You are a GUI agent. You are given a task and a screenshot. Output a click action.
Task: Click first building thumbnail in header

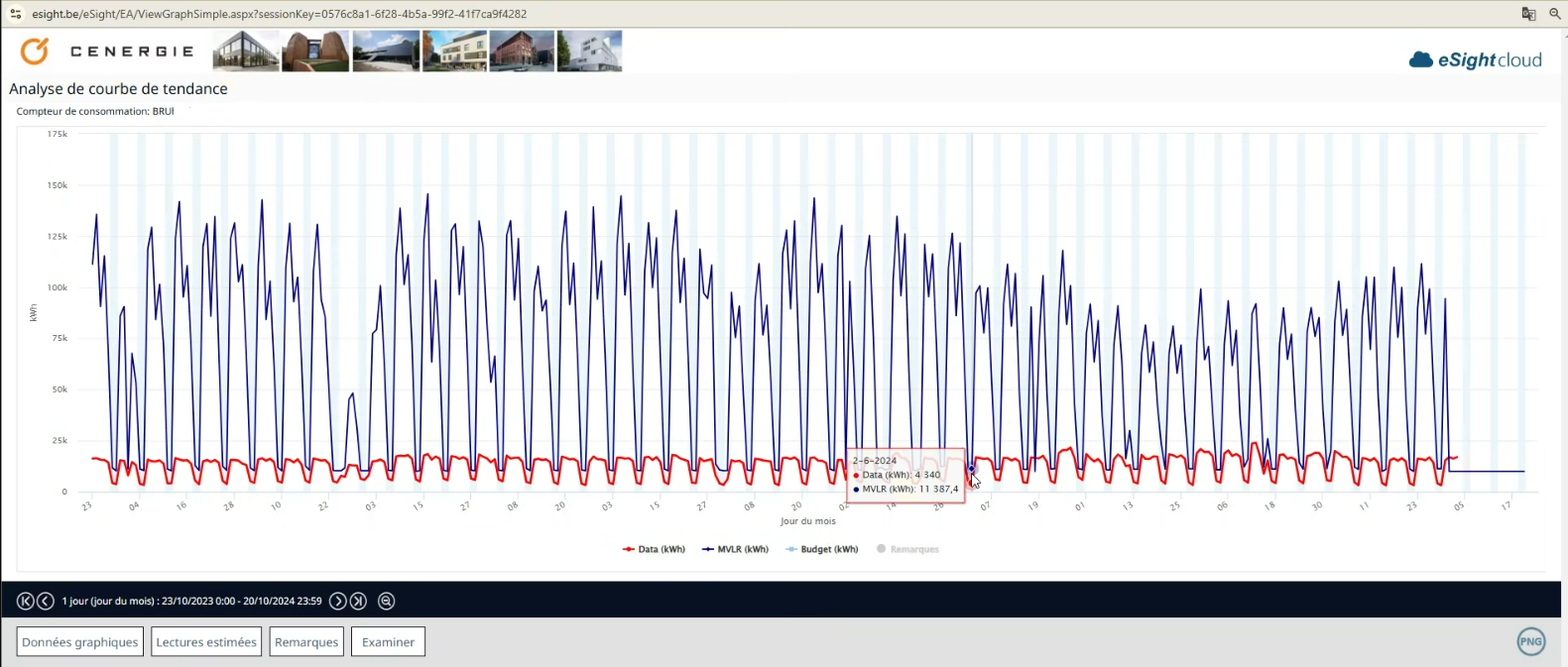coord(246,51)
